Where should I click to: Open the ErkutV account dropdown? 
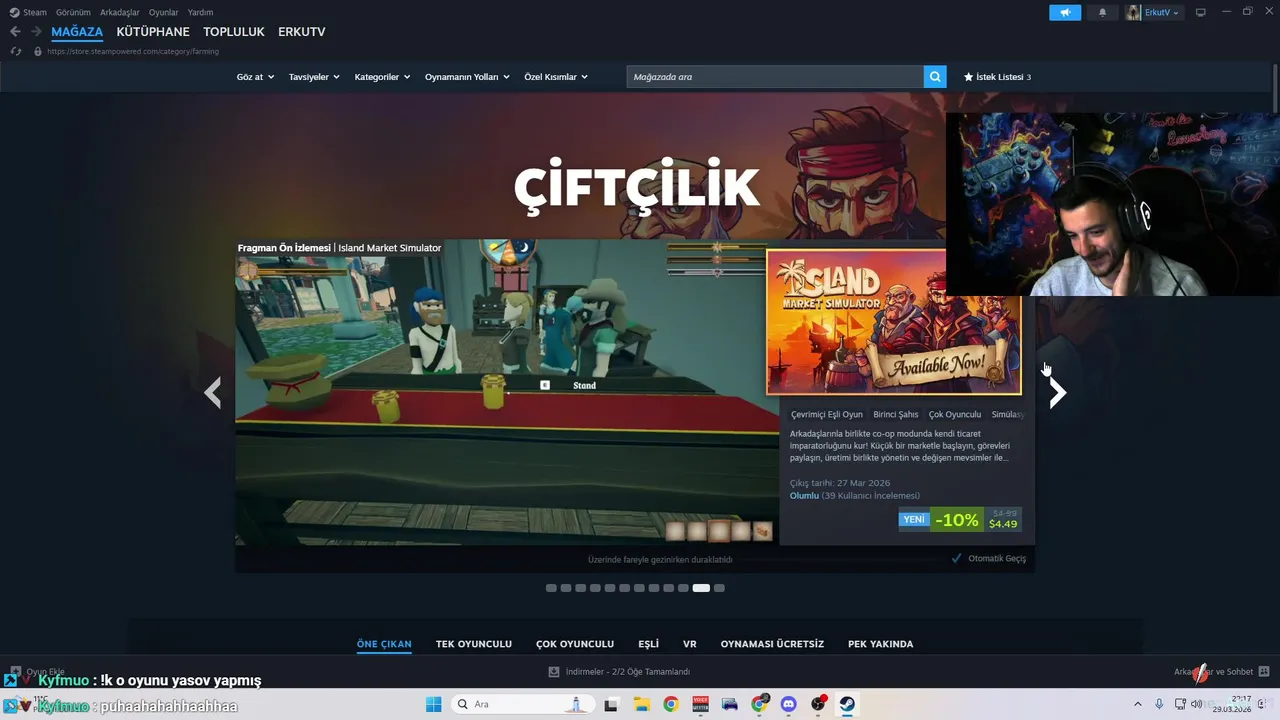click(x=1162, y=12)
